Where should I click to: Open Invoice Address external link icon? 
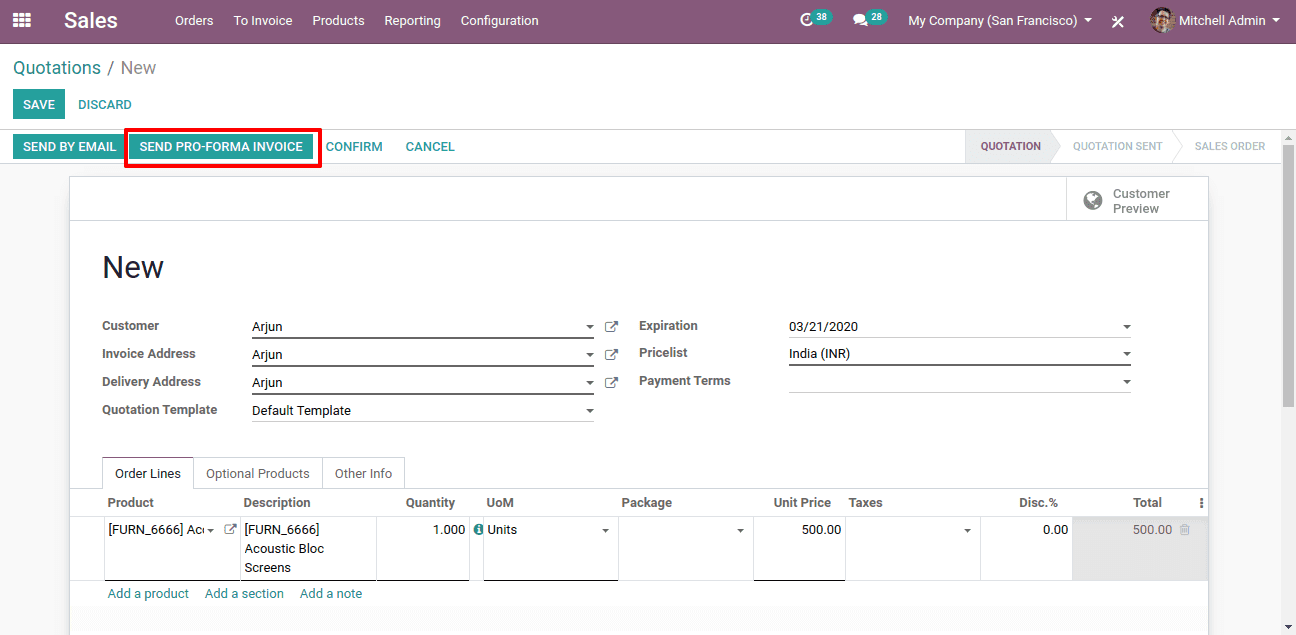tap(611, 355)
